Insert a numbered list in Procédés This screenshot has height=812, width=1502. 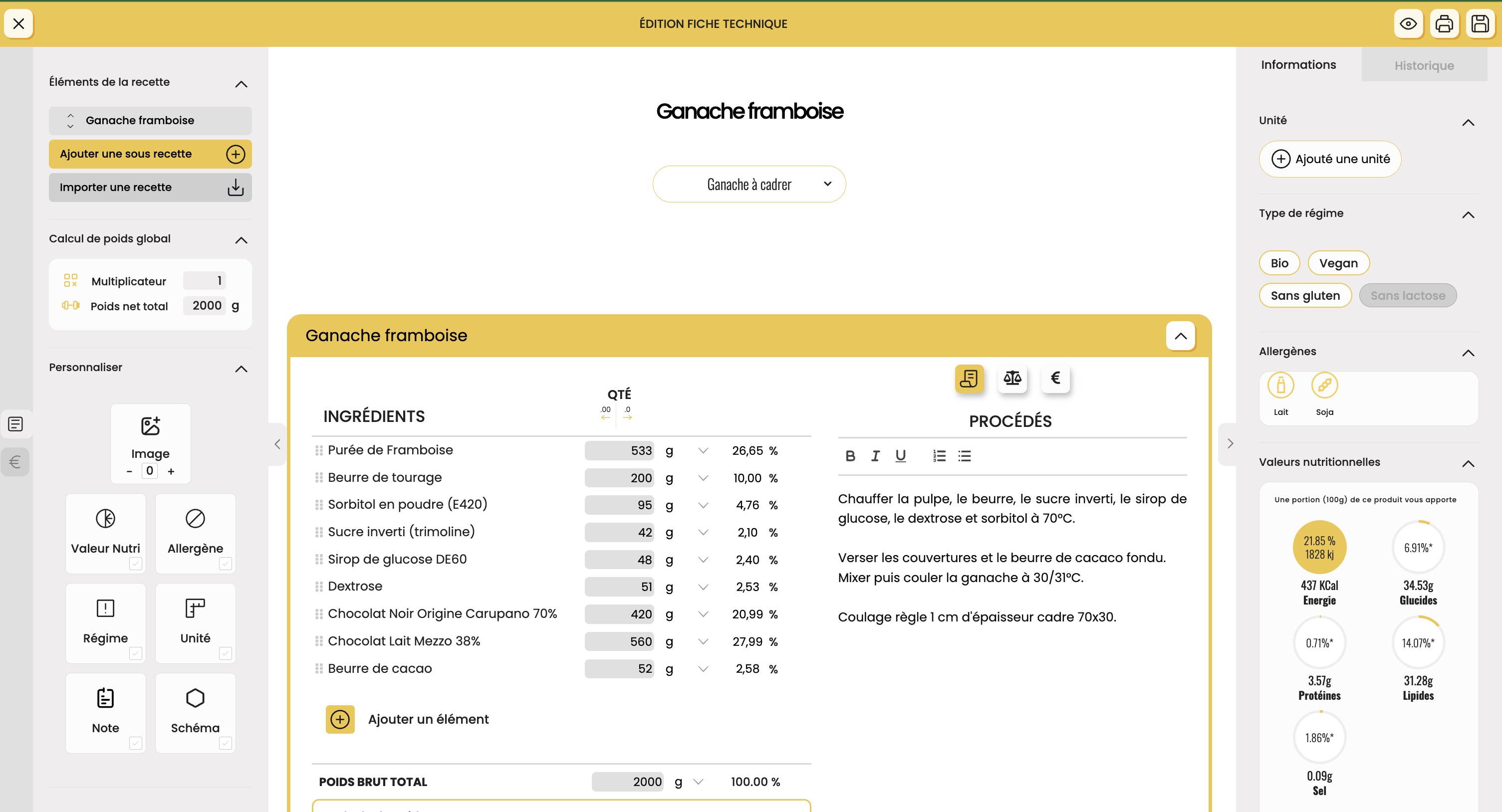pos(939,456)
